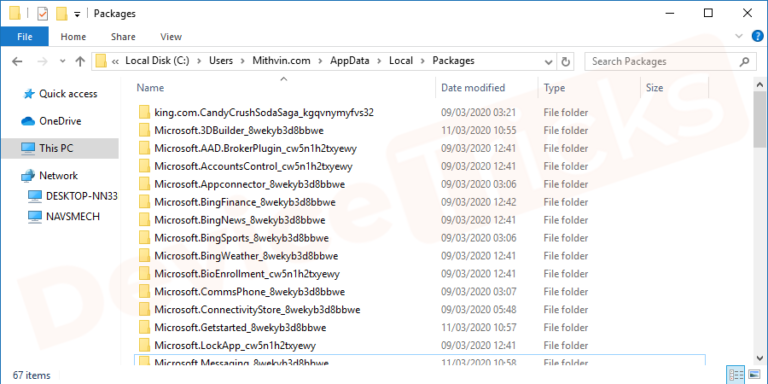The height and width of the screenshot is (384, 768).
Task: Click the vertical scrollbar down arrow
Action: pos(760,359)
